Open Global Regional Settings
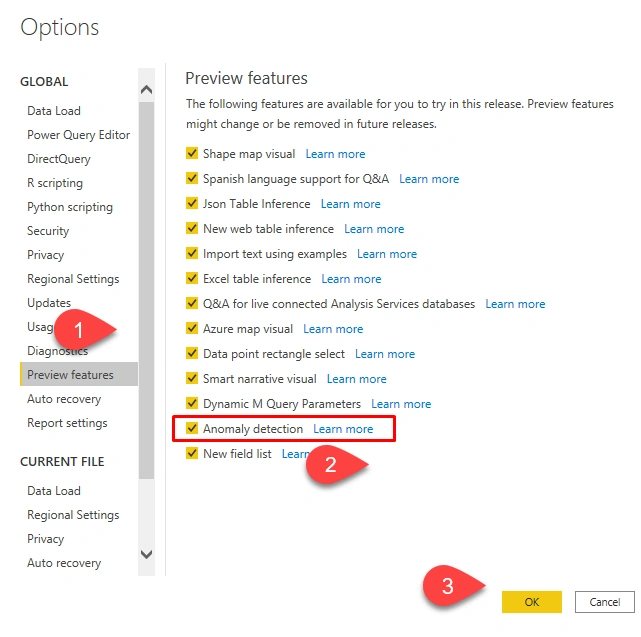Viewport: 641px width, 637px height. 73,279
